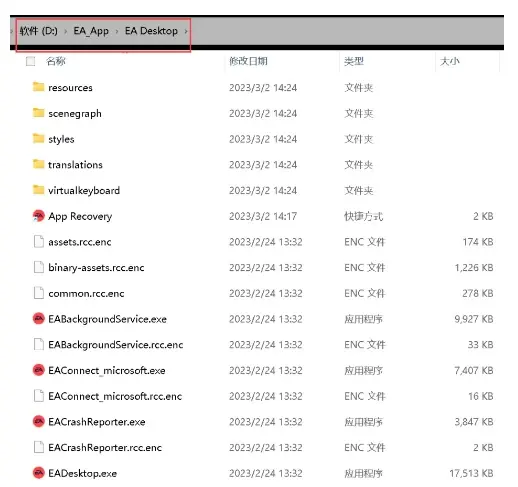Select the translations folder icon
Screen dimensions: 518x487
click(38, 164)
